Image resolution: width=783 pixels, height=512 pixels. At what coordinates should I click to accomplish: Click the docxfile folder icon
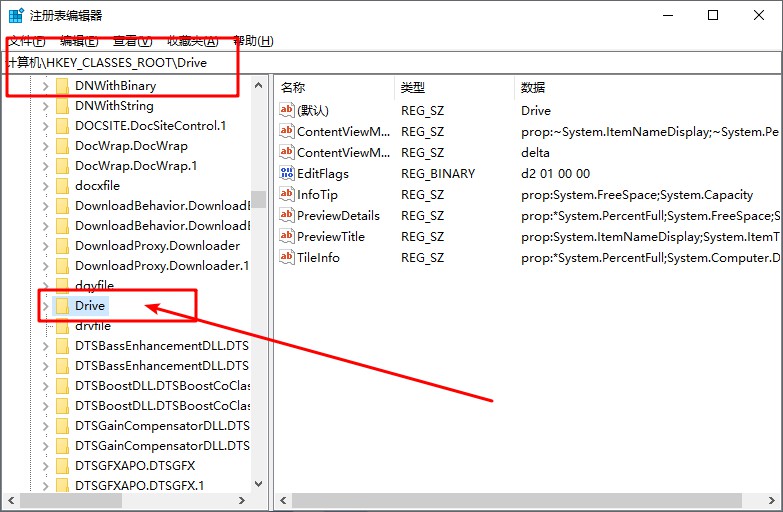point(62,186)
